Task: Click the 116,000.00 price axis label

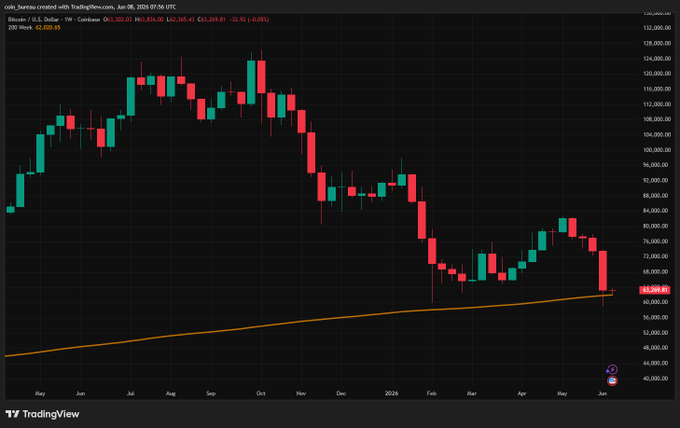Action: [x=657, y=89]
